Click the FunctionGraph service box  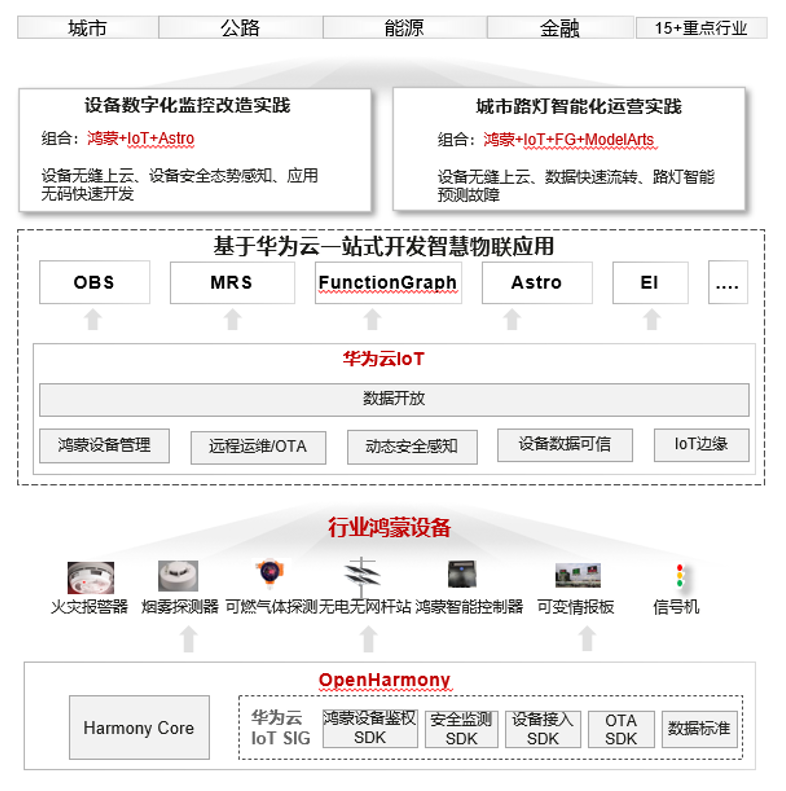388,282
